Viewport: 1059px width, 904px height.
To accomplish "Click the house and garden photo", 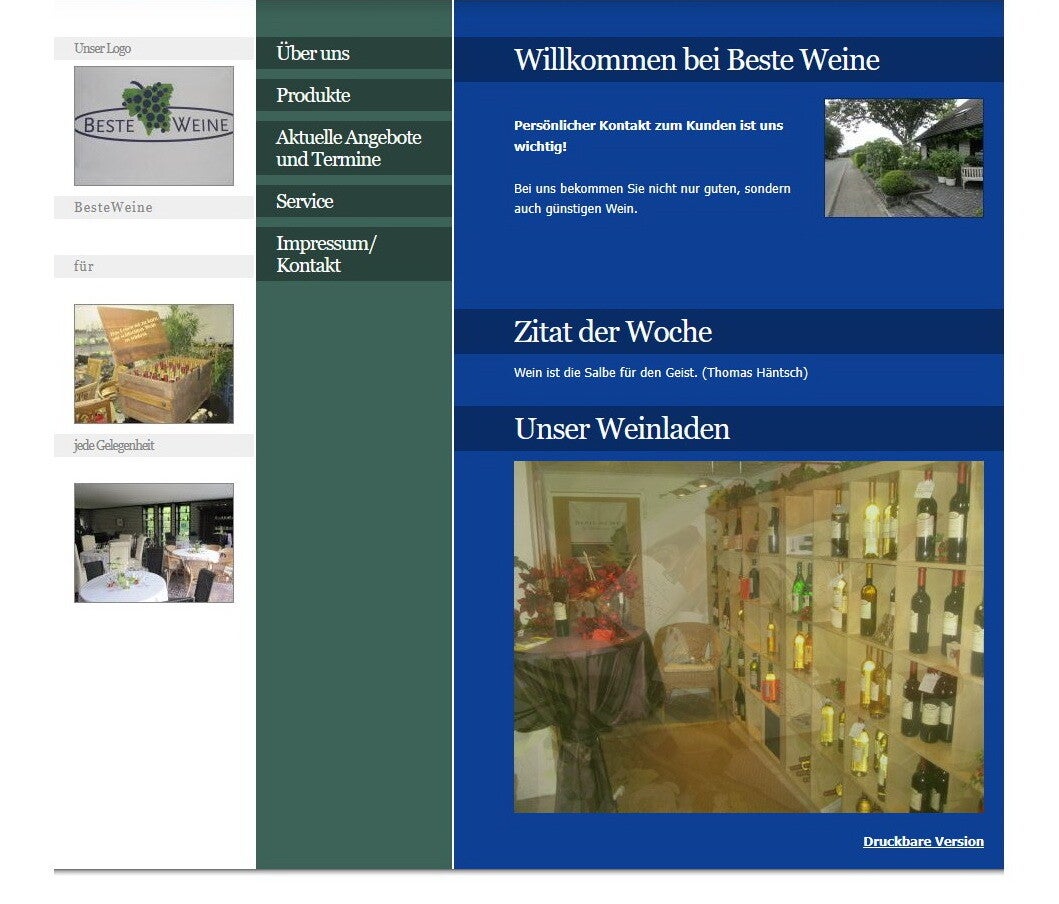I will [x=903, y=158].
